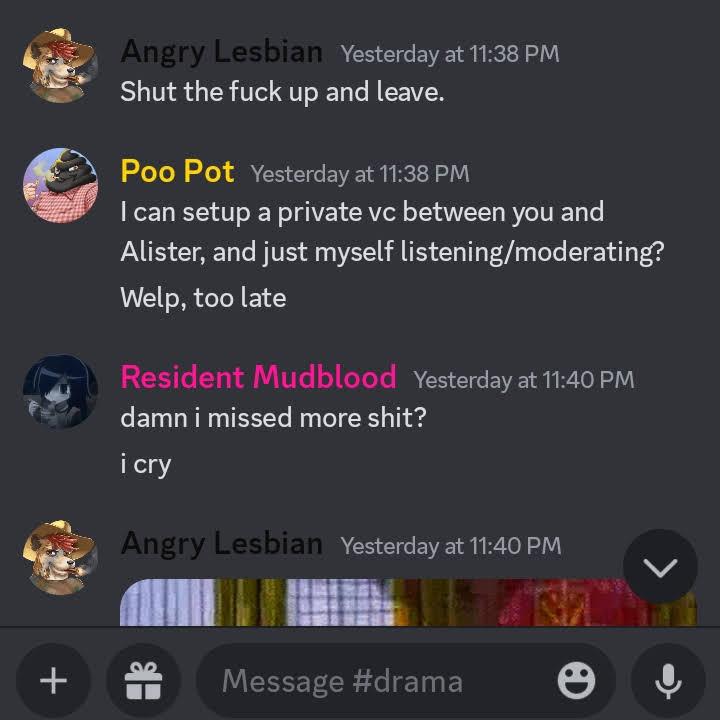Select the "Shut the fuck up and leave." message
The height and width of the screenshot is (720, 720).
(282, 91)
